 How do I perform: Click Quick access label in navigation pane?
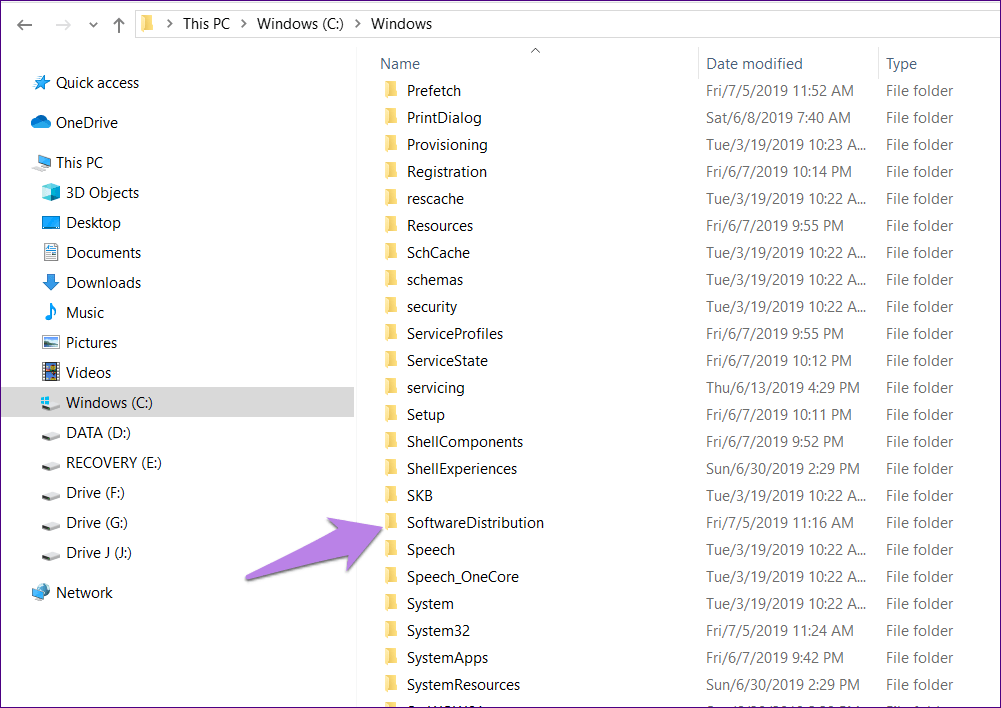(98, 83)
